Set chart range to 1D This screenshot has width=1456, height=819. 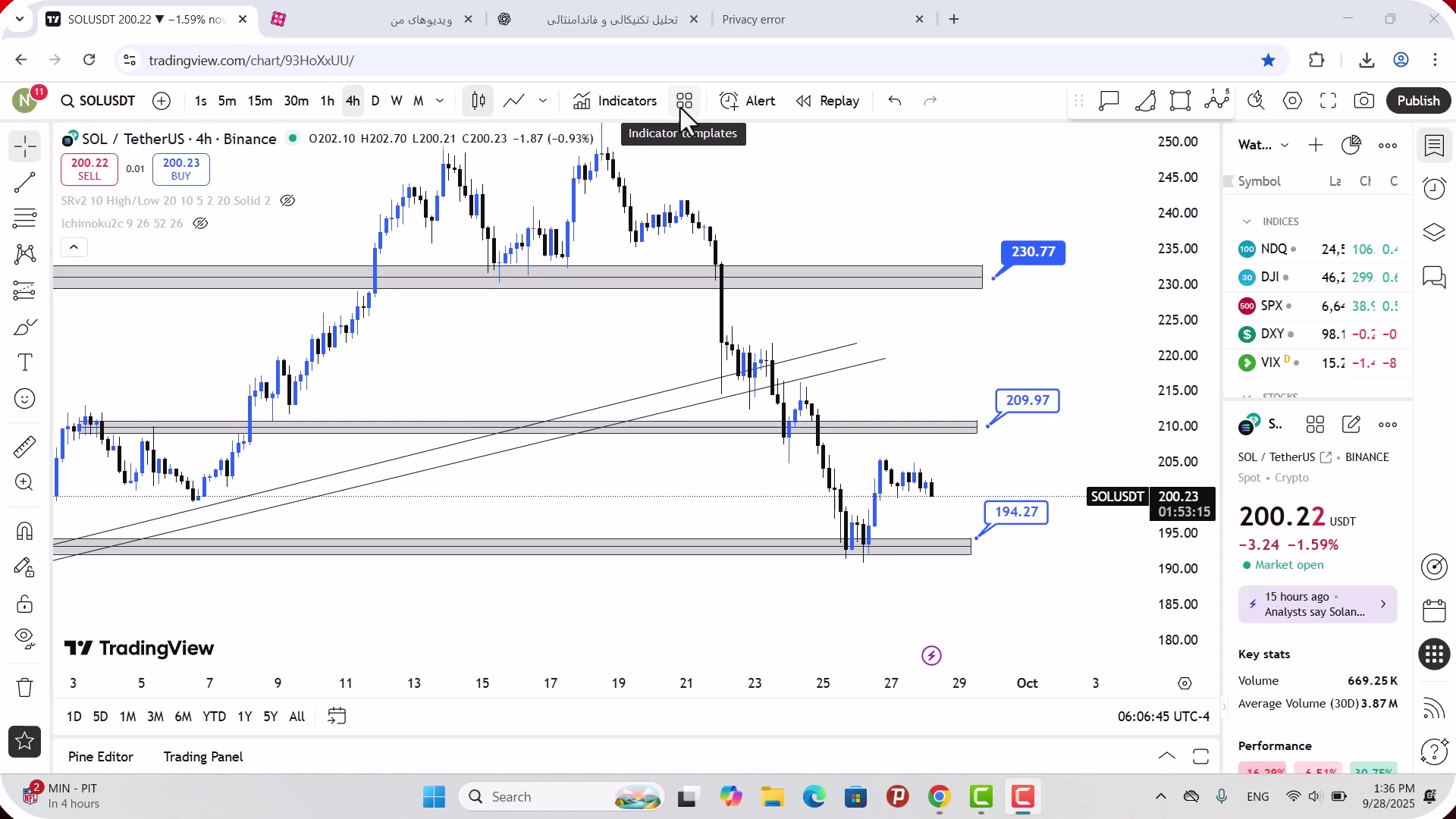click(x=74, y=717)
